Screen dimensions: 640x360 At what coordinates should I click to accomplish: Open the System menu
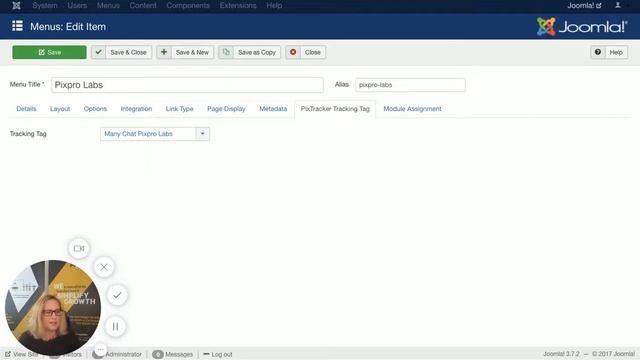tap(45, 5)
